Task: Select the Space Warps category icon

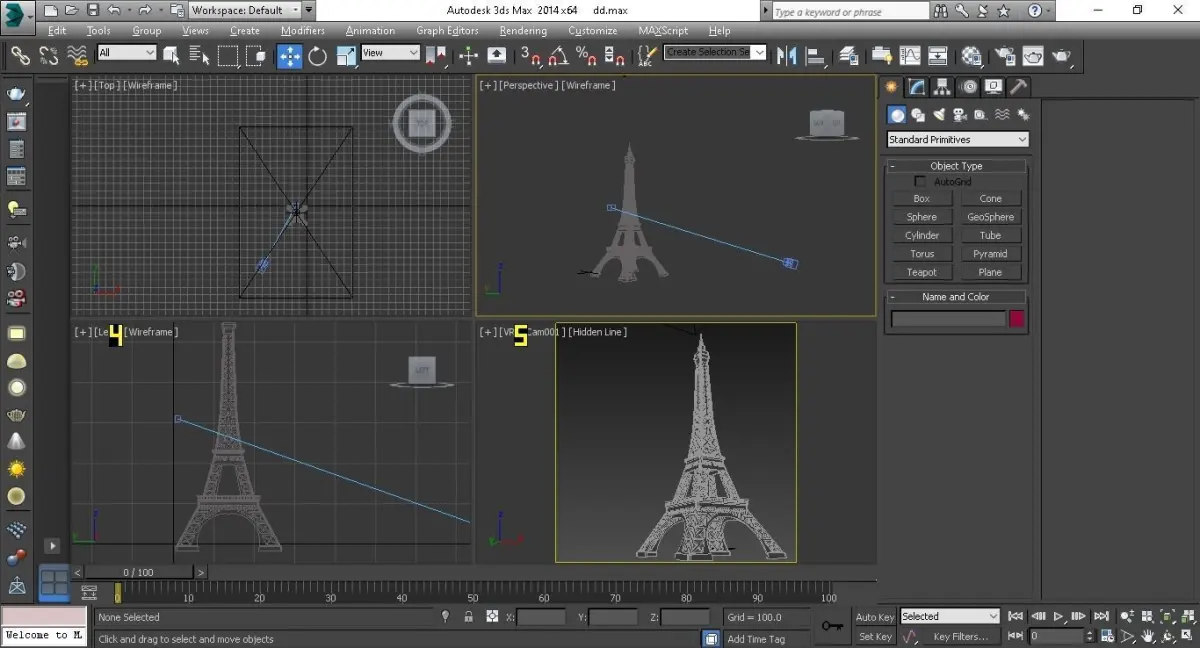Action: point(1001,115)
